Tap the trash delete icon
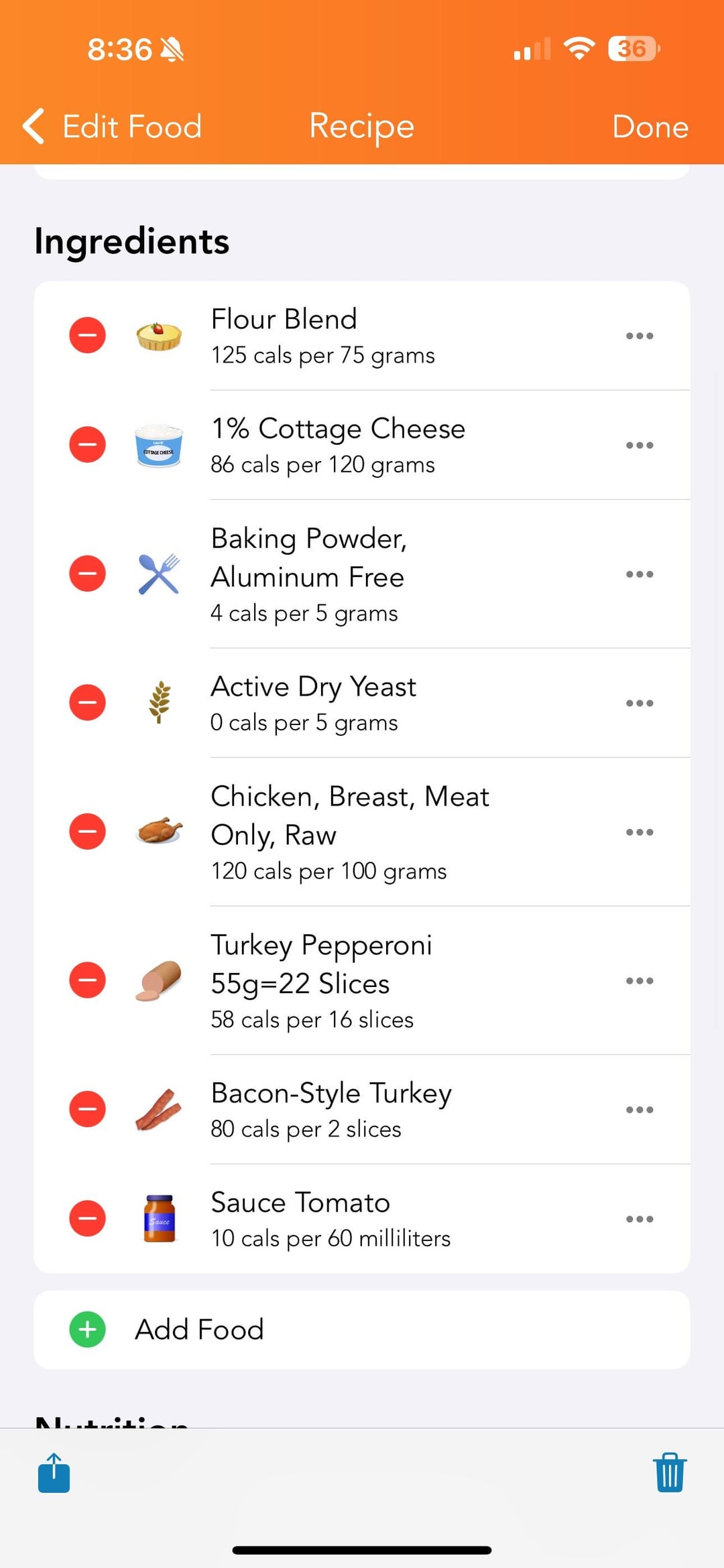This screenshot has width=724, height=1568. coord(669,1473)
